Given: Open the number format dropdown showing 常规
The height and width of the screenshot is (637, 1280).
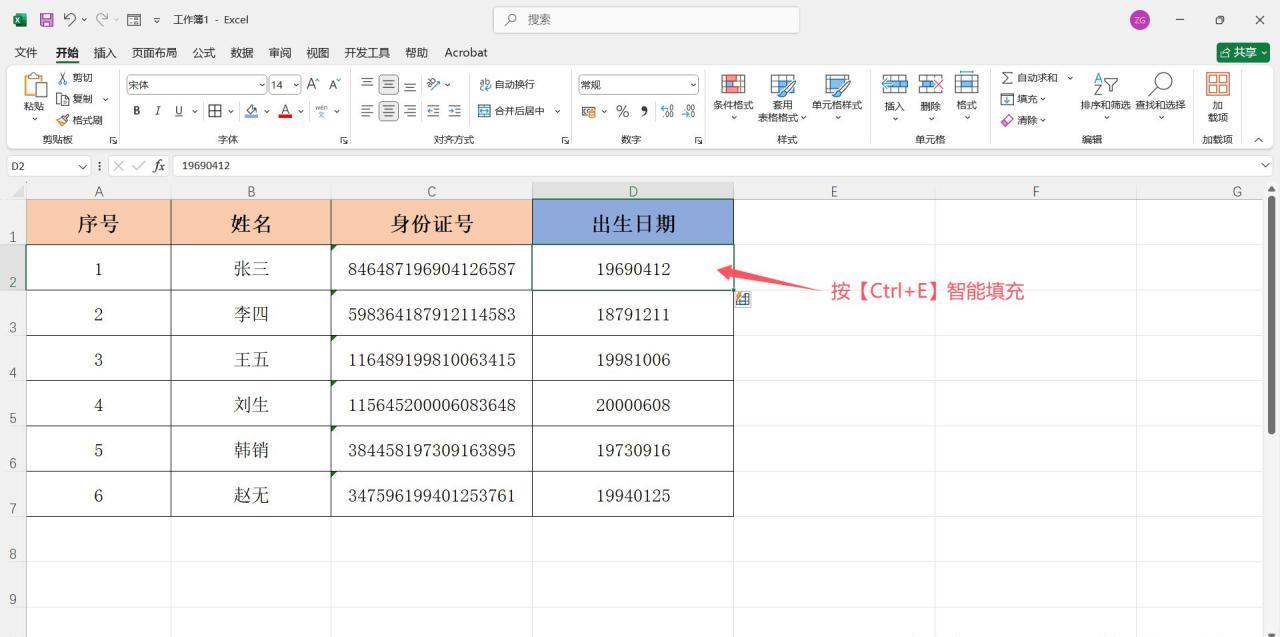Looking at the screenshot, I should pos(693,85).
